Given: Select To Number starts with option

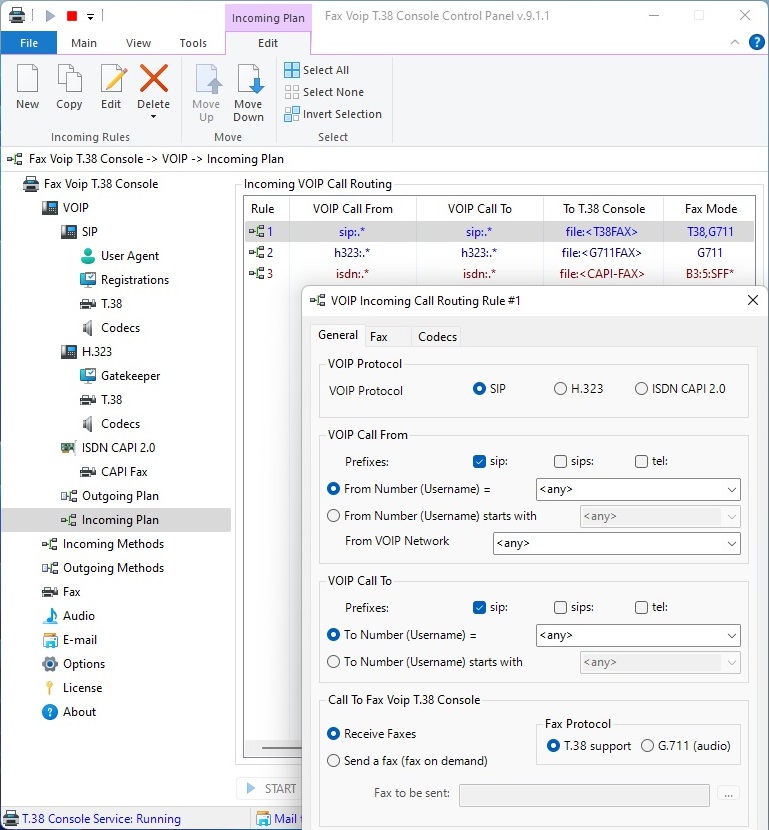Looking at the screenshot, I should click(333, 662).
